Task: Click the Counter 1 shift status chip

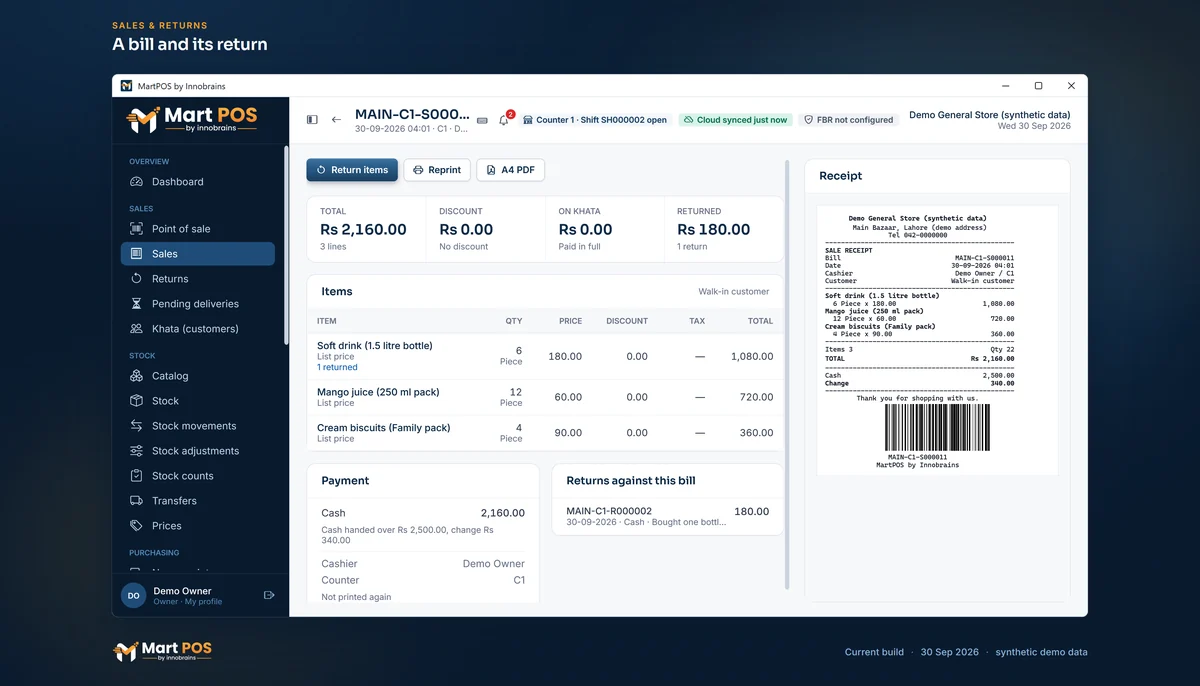Action: click(594, 120)
